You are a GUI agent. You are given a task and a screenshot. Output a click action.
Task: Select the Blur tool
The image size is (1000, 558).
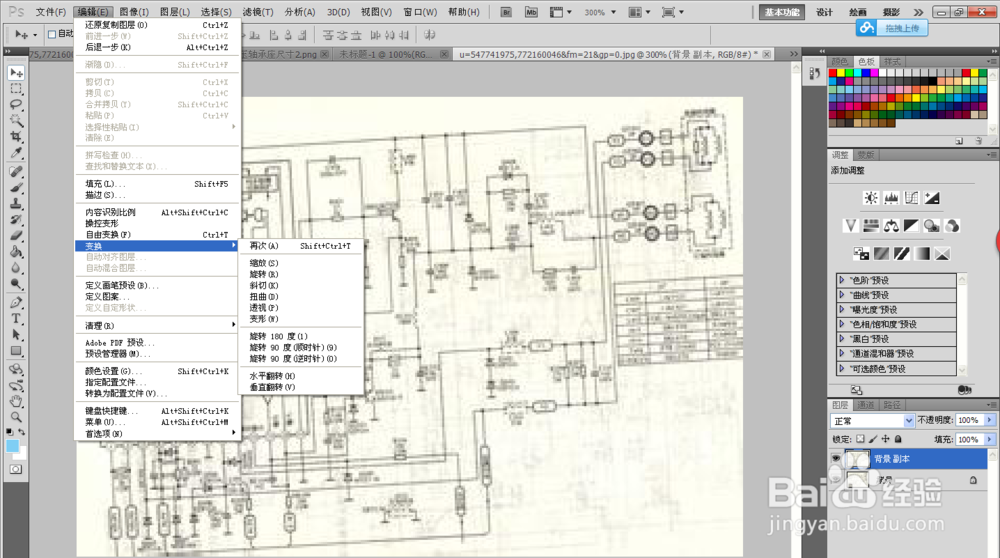click(x=16, y=268)
